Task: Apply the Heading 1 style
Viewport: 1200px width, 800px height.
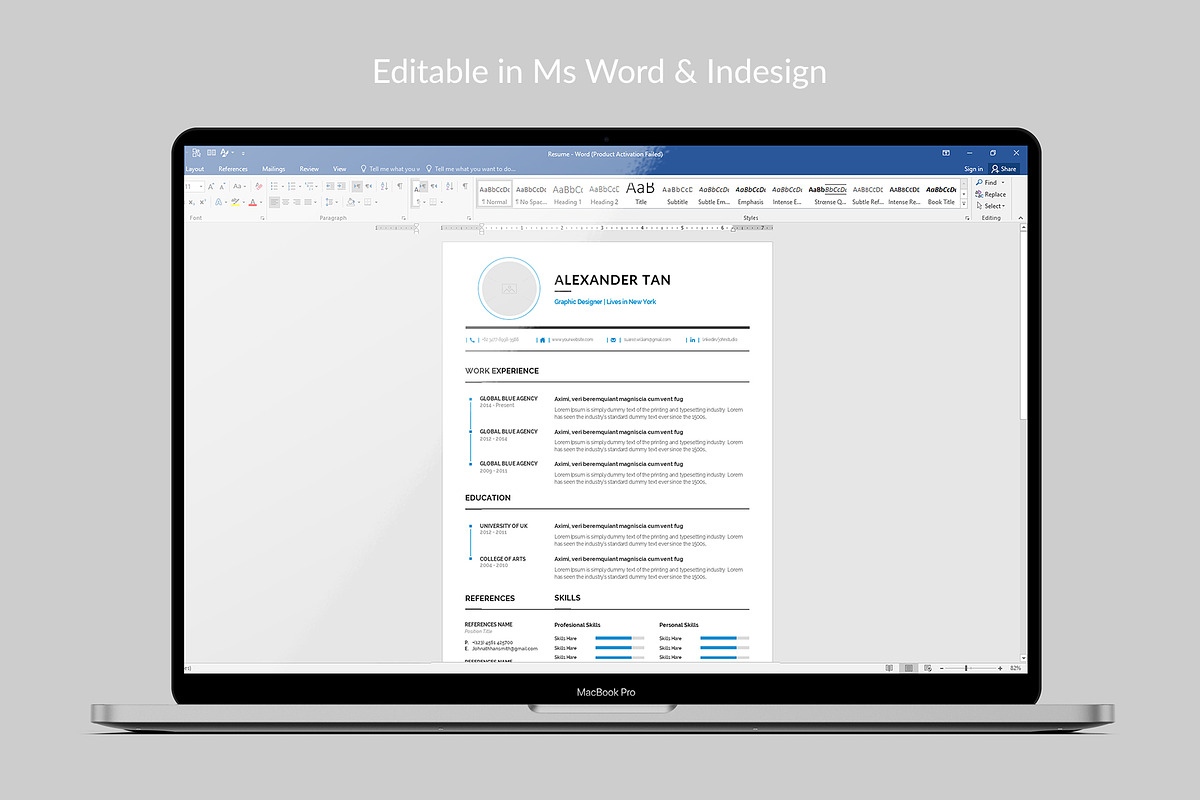Action: pyautogui.click(x=567, y=194)
